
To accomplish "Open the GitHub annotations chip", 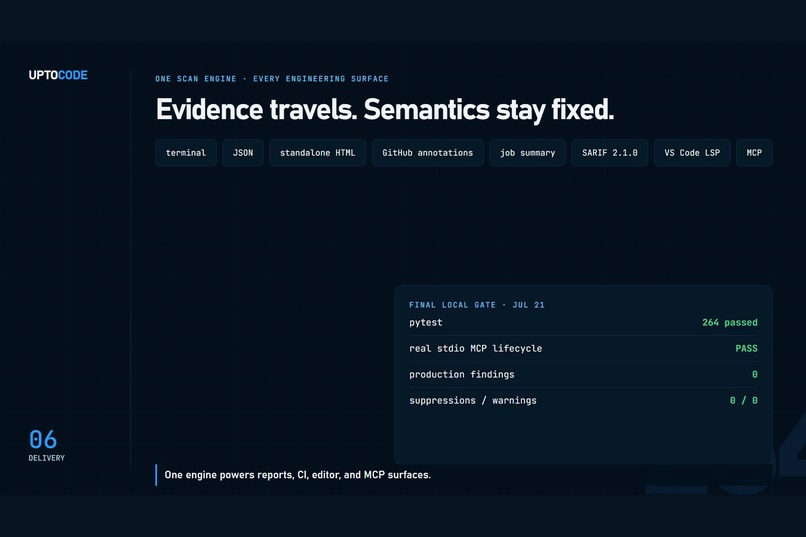I will pos(427,153).
